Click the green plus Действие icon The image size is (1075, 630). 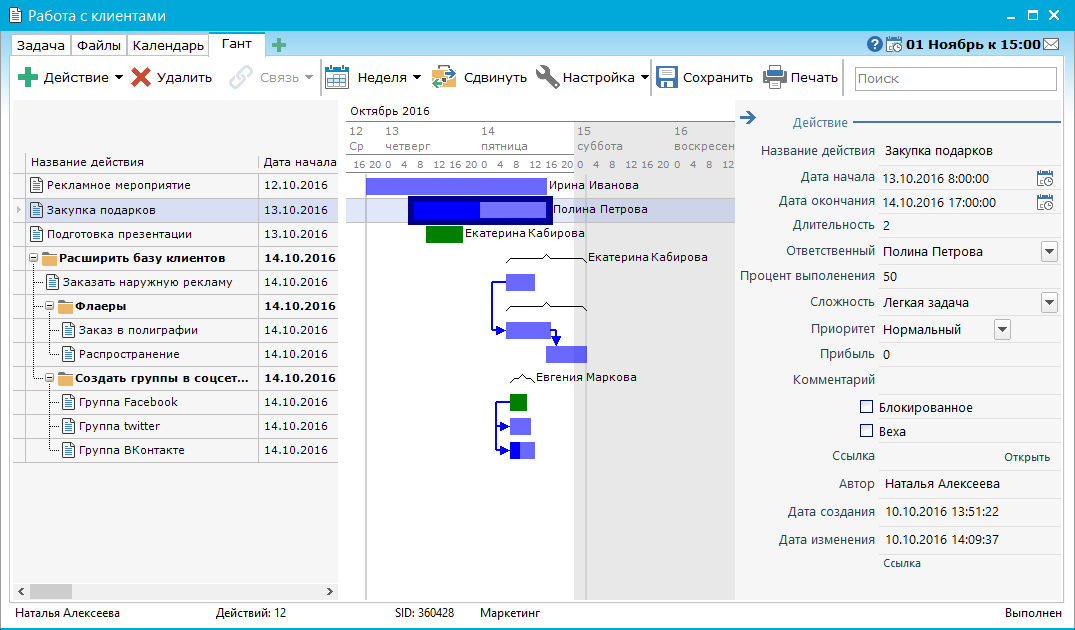coord(27,77)
